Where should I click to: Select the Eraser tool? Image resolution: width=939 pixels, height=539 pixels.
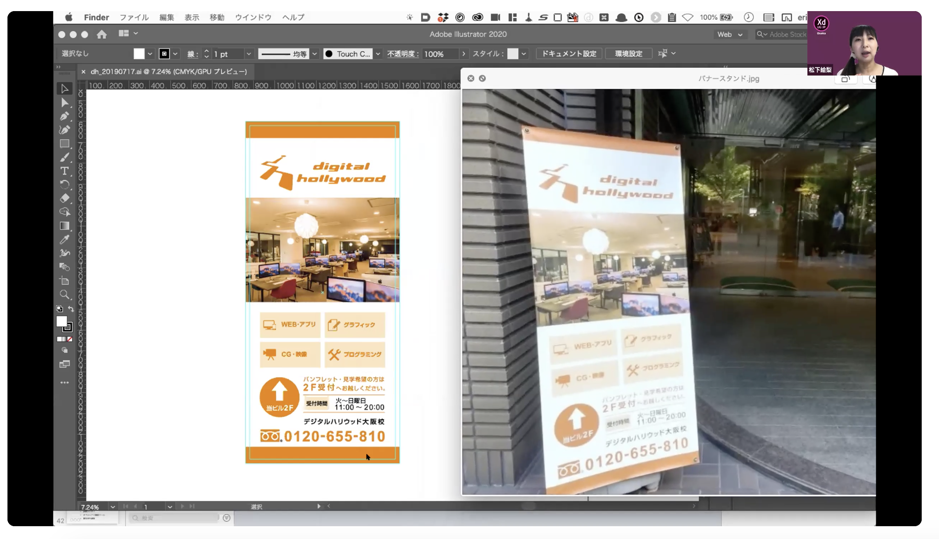65,198
